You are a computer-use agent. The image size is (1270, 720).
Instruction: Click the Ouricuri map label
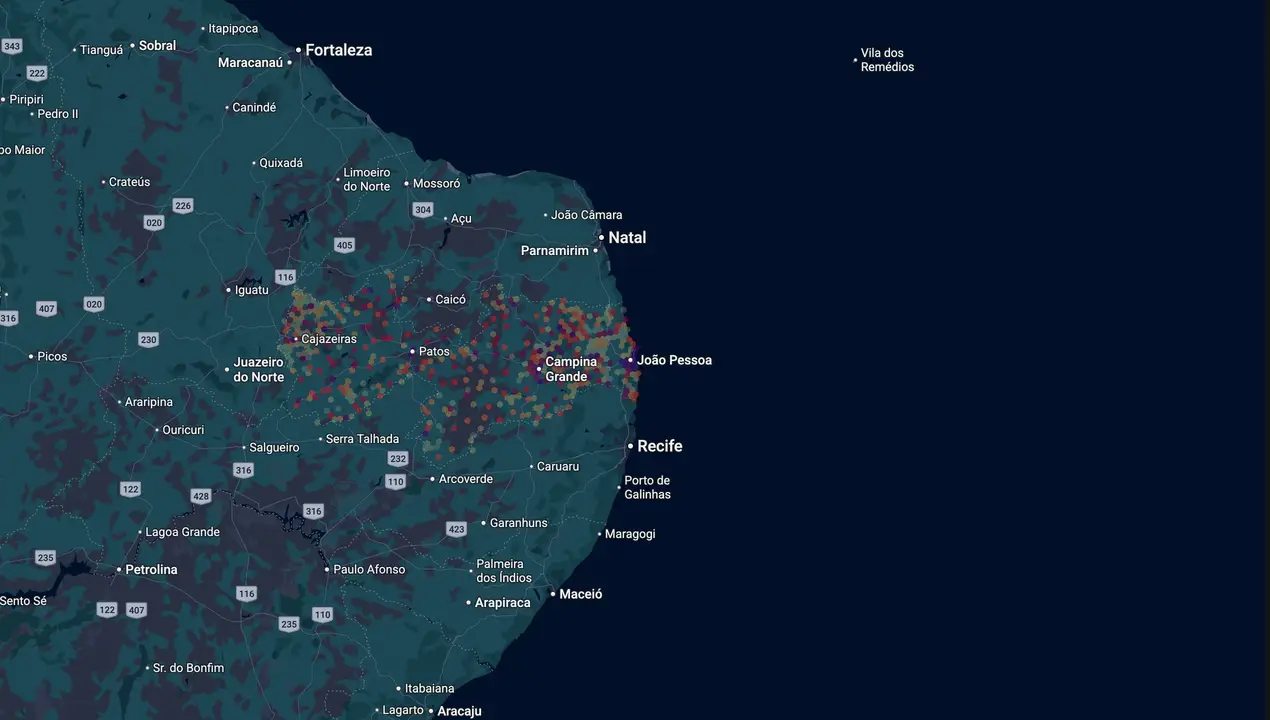(x=183, y=430)
